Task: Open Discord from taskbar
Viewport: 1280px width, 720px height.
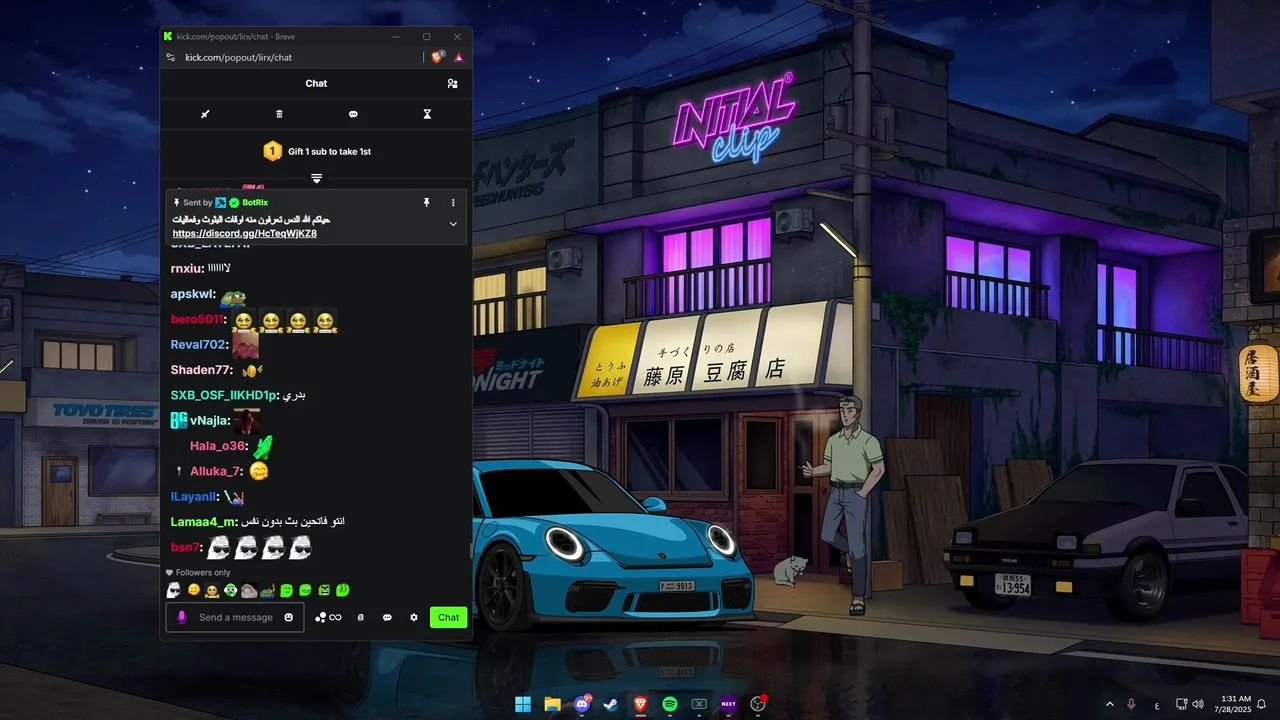Action: 582,704
